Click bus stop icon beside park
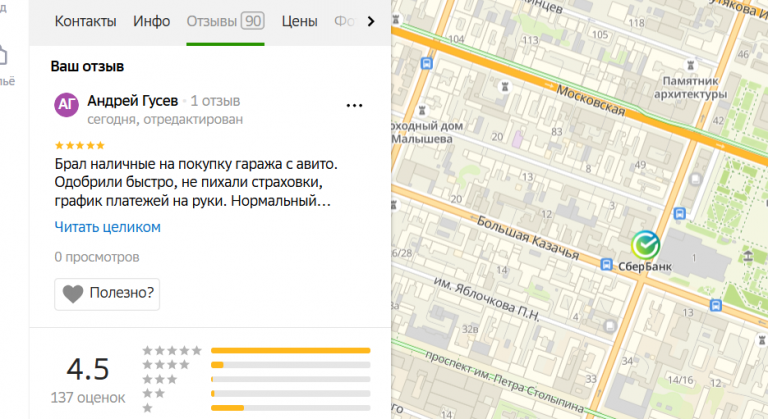Screen dimensions: 768x419 point(679,214)
